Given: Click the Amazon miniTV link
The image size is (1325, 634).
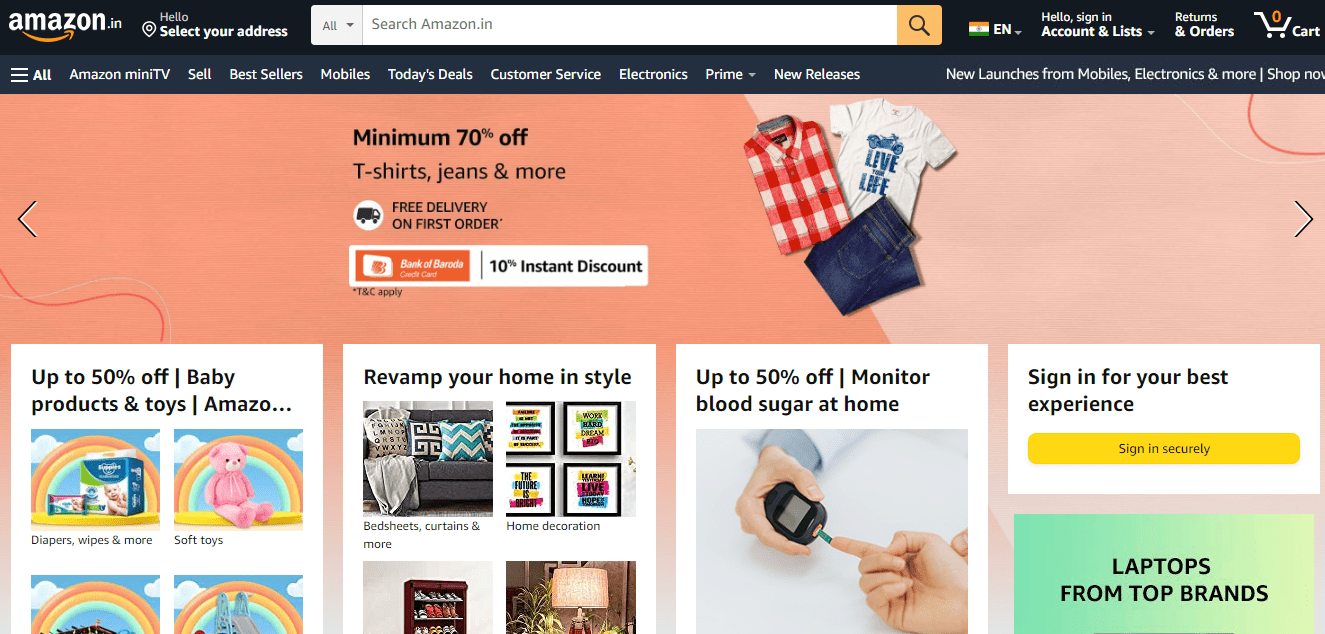Looking at the screenshot, I should [120, 74].
